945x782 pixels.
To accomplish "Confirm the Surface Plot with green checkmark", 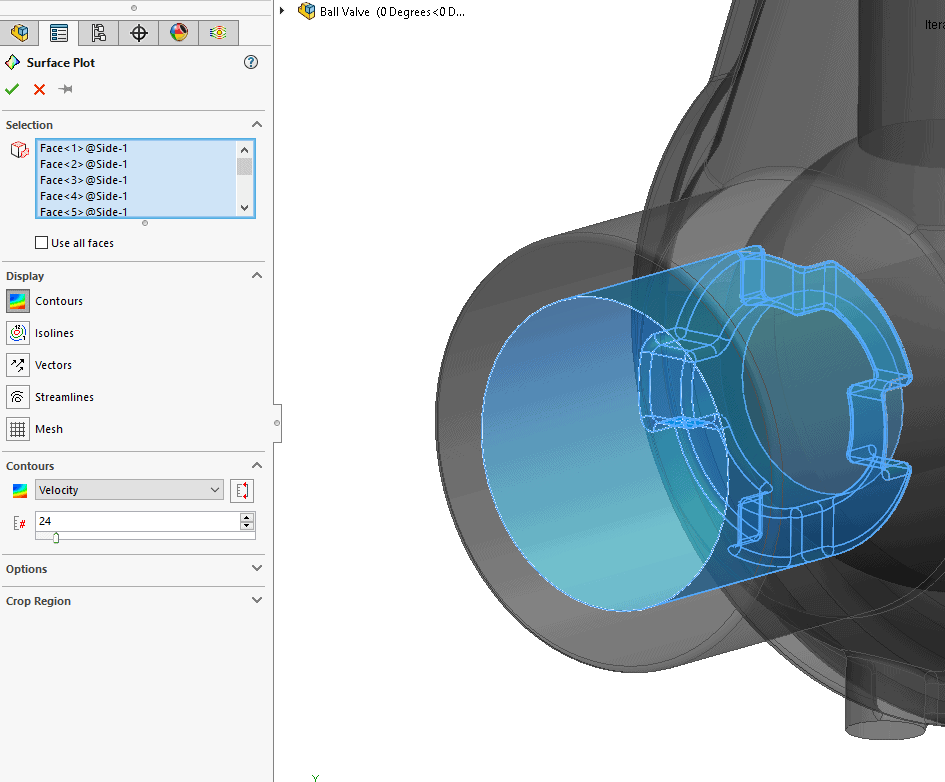I will 12,90.
